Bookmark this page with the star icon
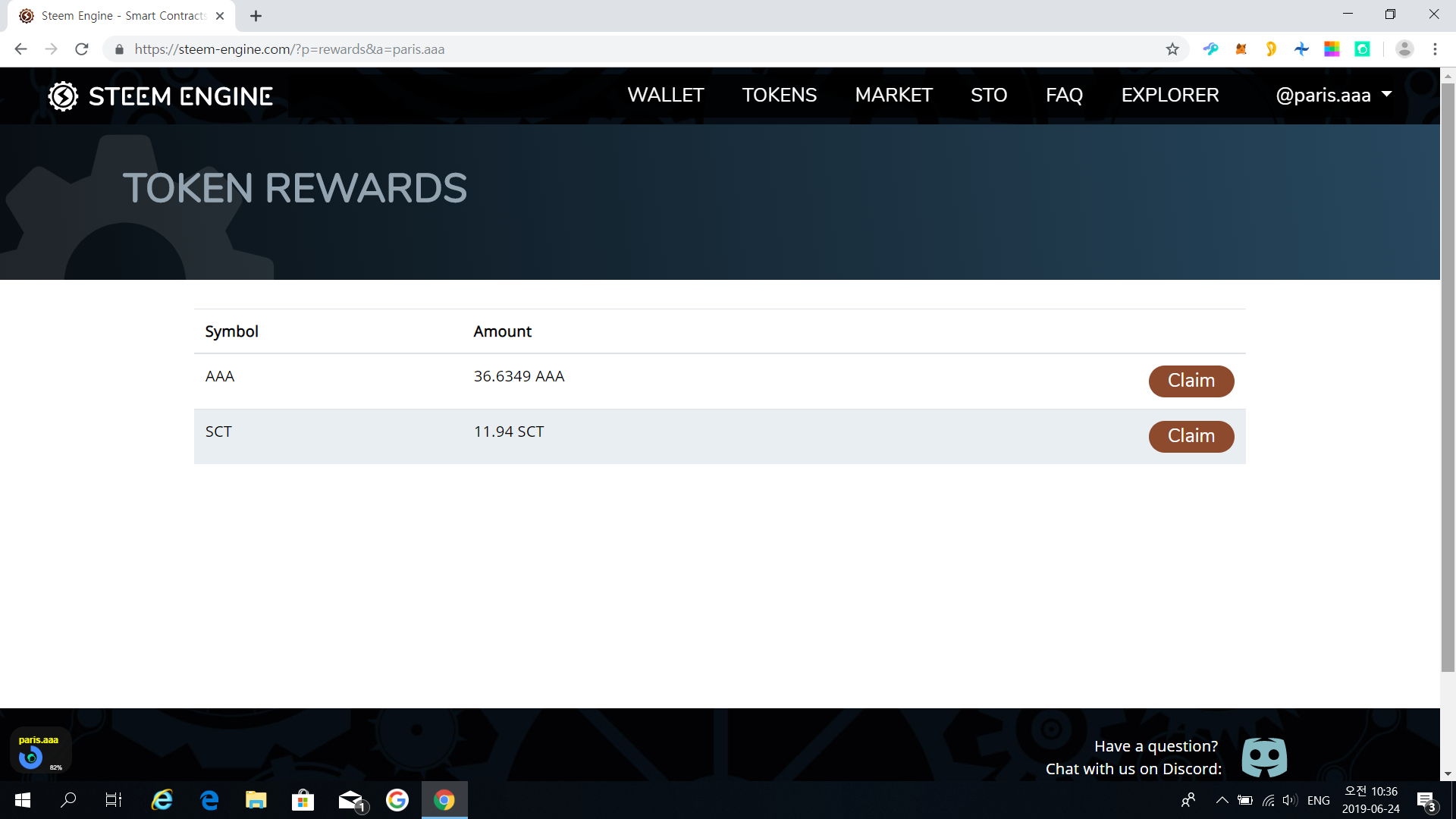This screenshot has height=819, width=1456. click(x=1172, y=49)
